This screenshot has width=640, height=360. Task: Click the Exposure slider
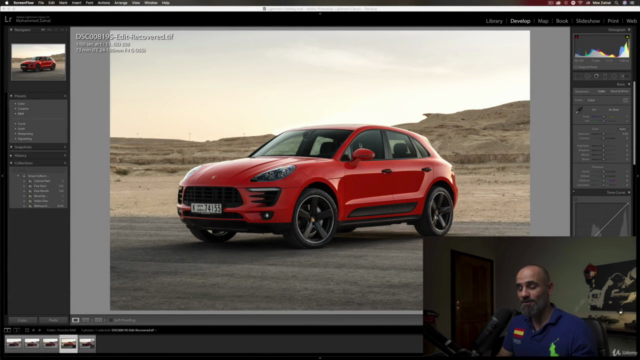[603, 134]
